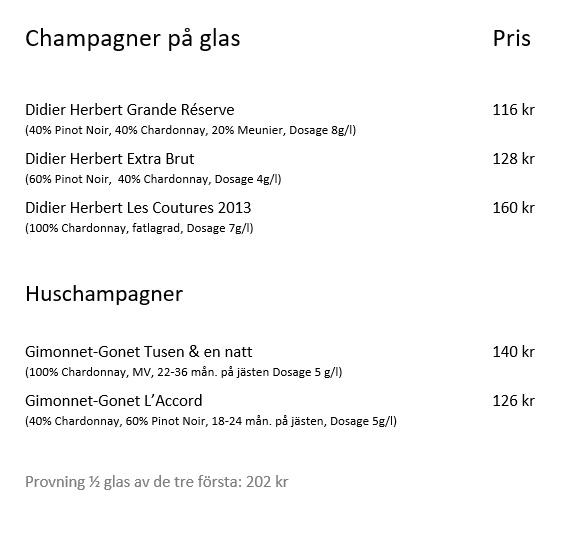Viewport: 569px width, 556px height.
Task: Click the grey 'Provning ½ glas' footer line
Action: [156, 482]
